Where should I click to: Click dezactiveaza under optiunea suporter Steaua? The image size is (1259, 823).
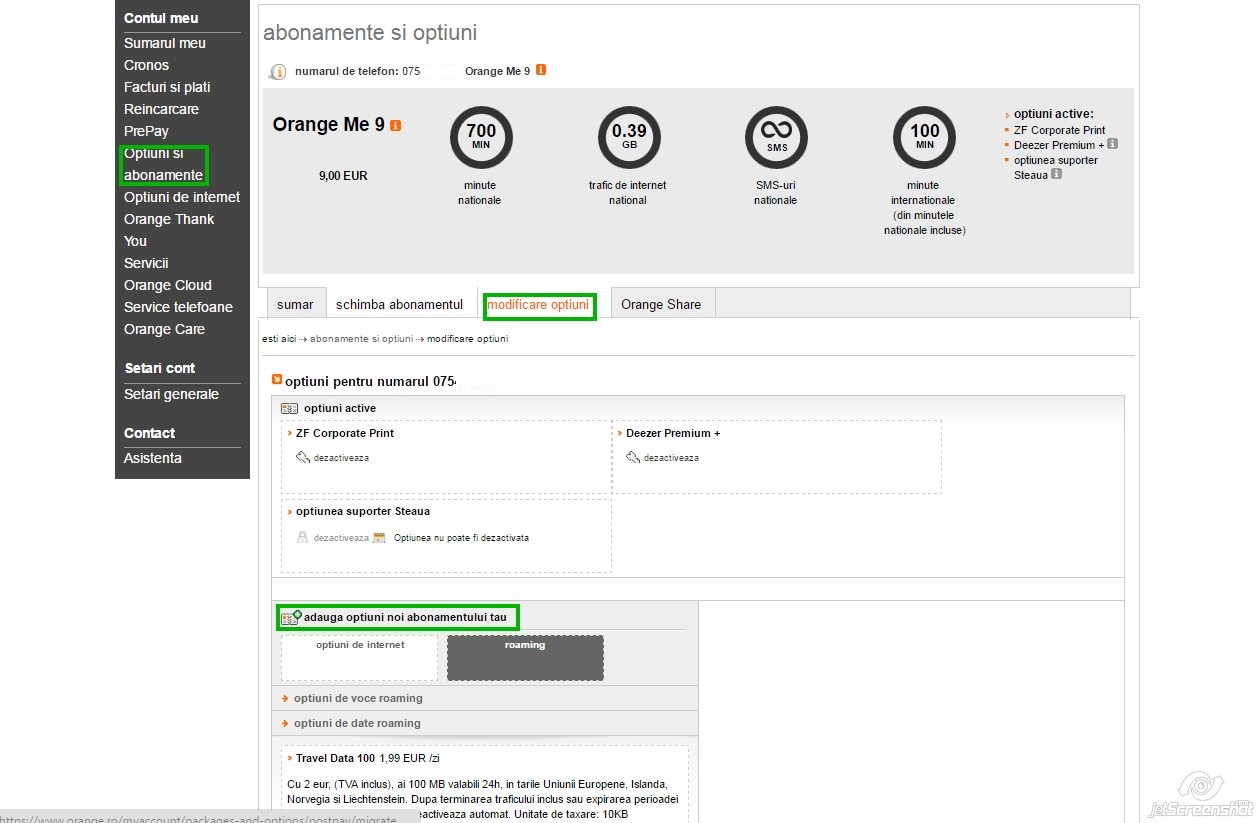point(341,538)
